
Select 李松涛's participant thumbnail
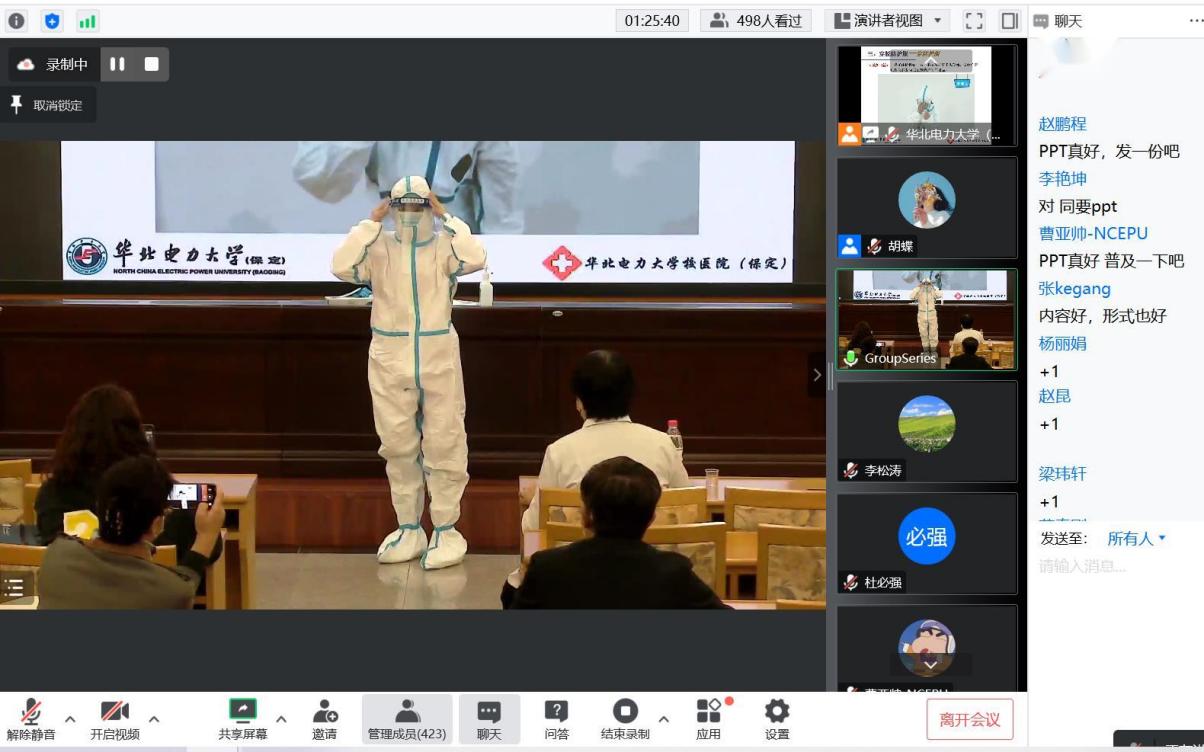(x=927, y=432)
